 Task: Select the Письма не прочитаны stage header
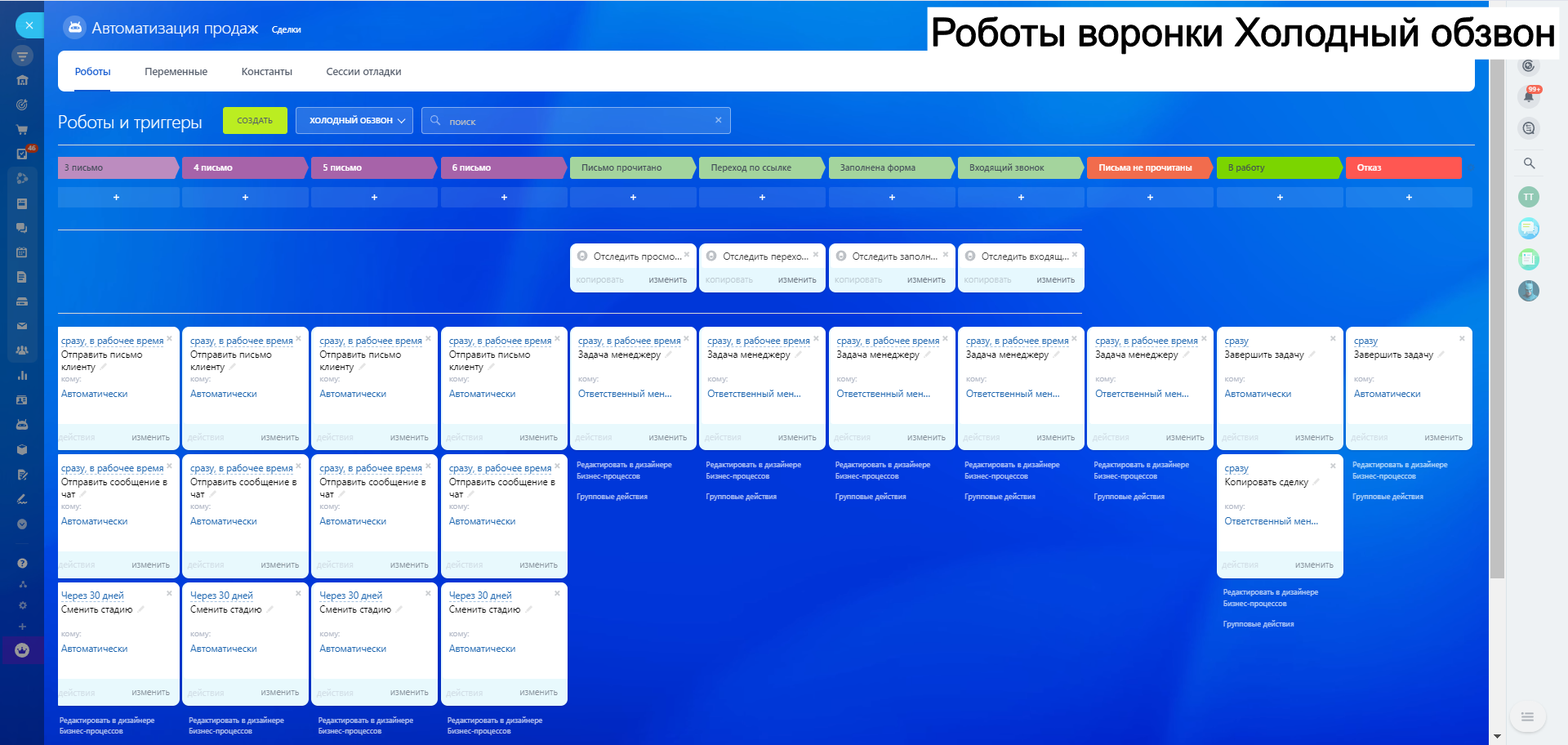tap(1150, 167)
